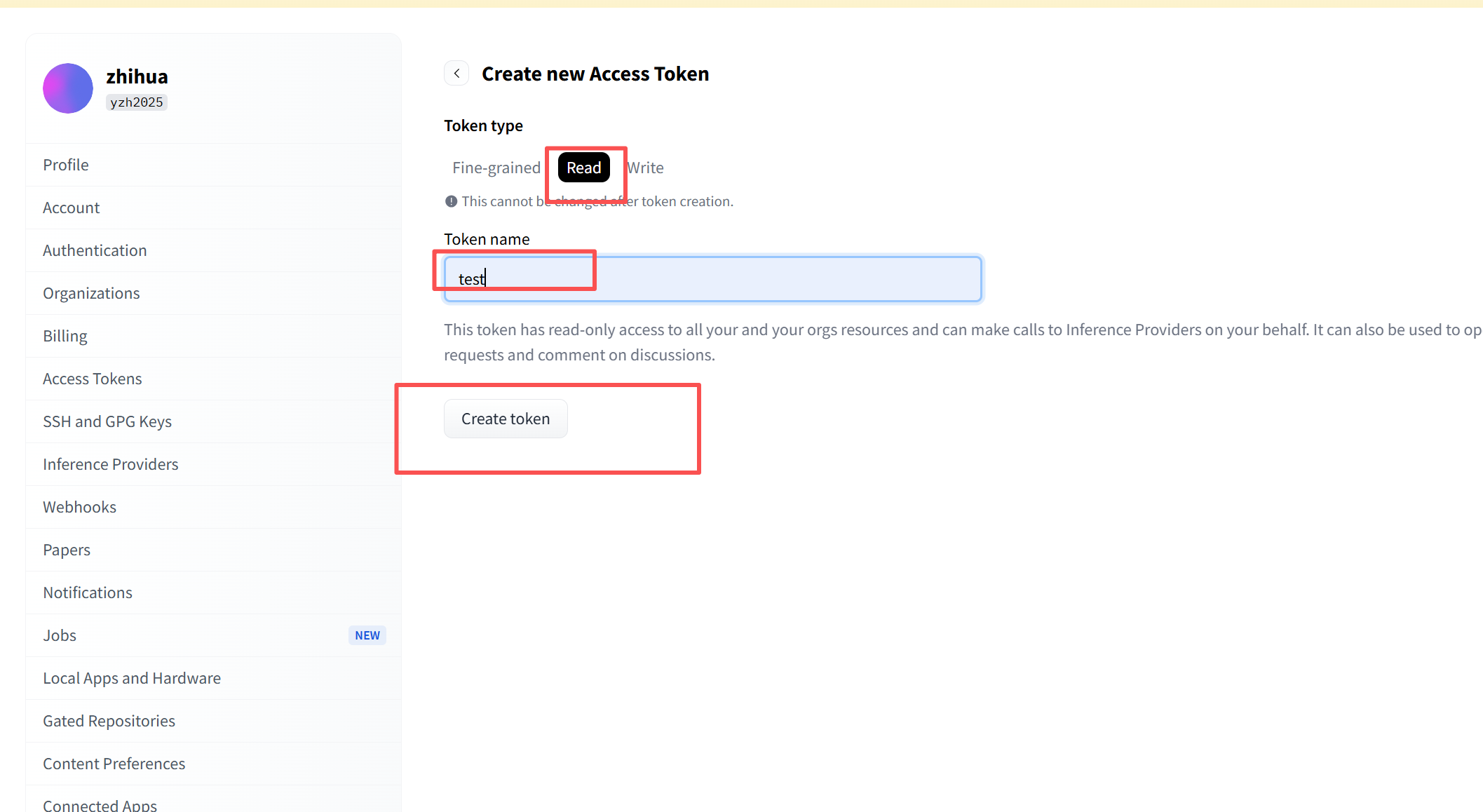Open SSH and GPG Keys settings
Viewport: 1483px width, 812px height.
(107, 421)
